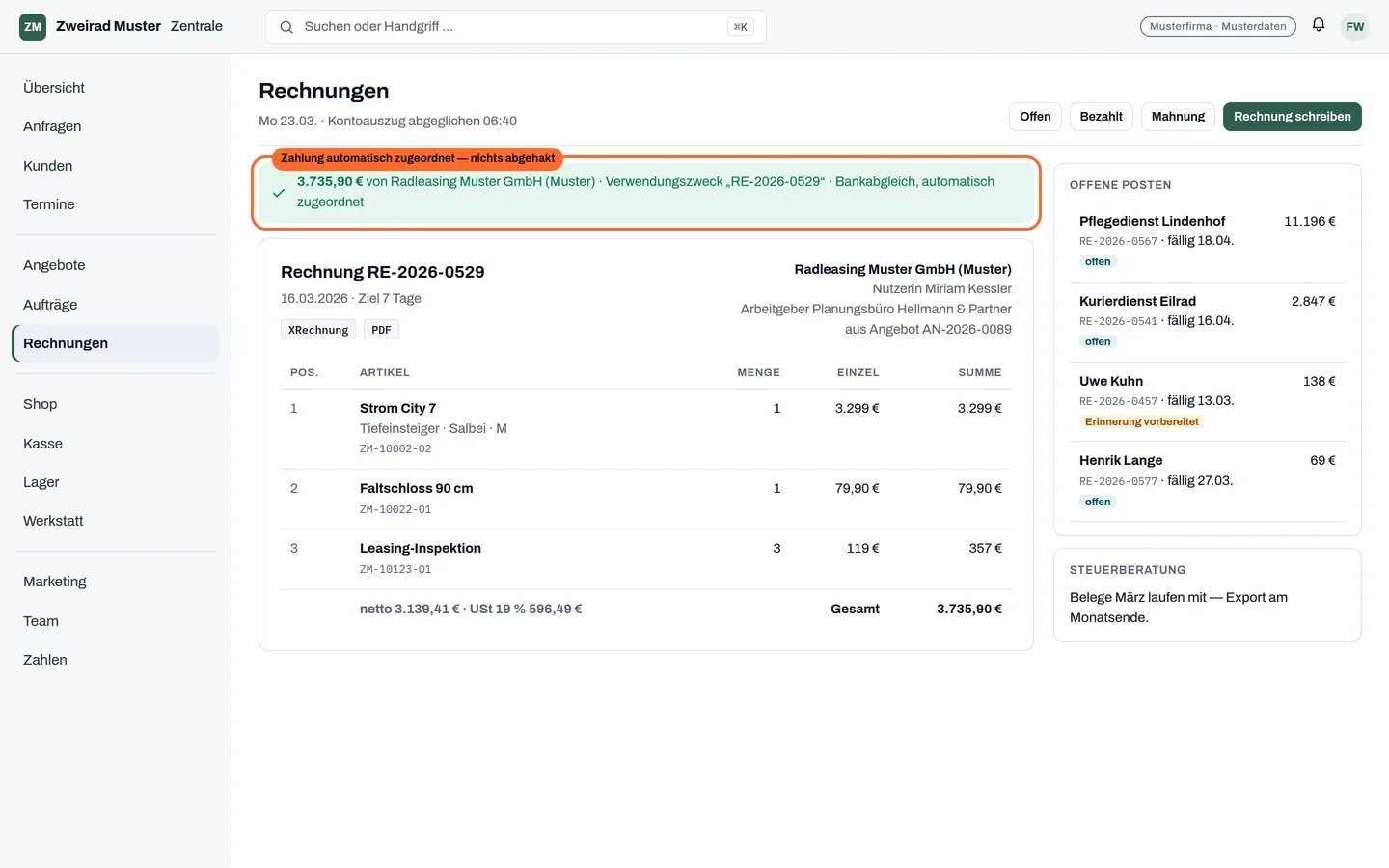This screenshot has width=1389, height=868.
Task: Open Termine in sidebar
Action: click(x=116, y=204)
